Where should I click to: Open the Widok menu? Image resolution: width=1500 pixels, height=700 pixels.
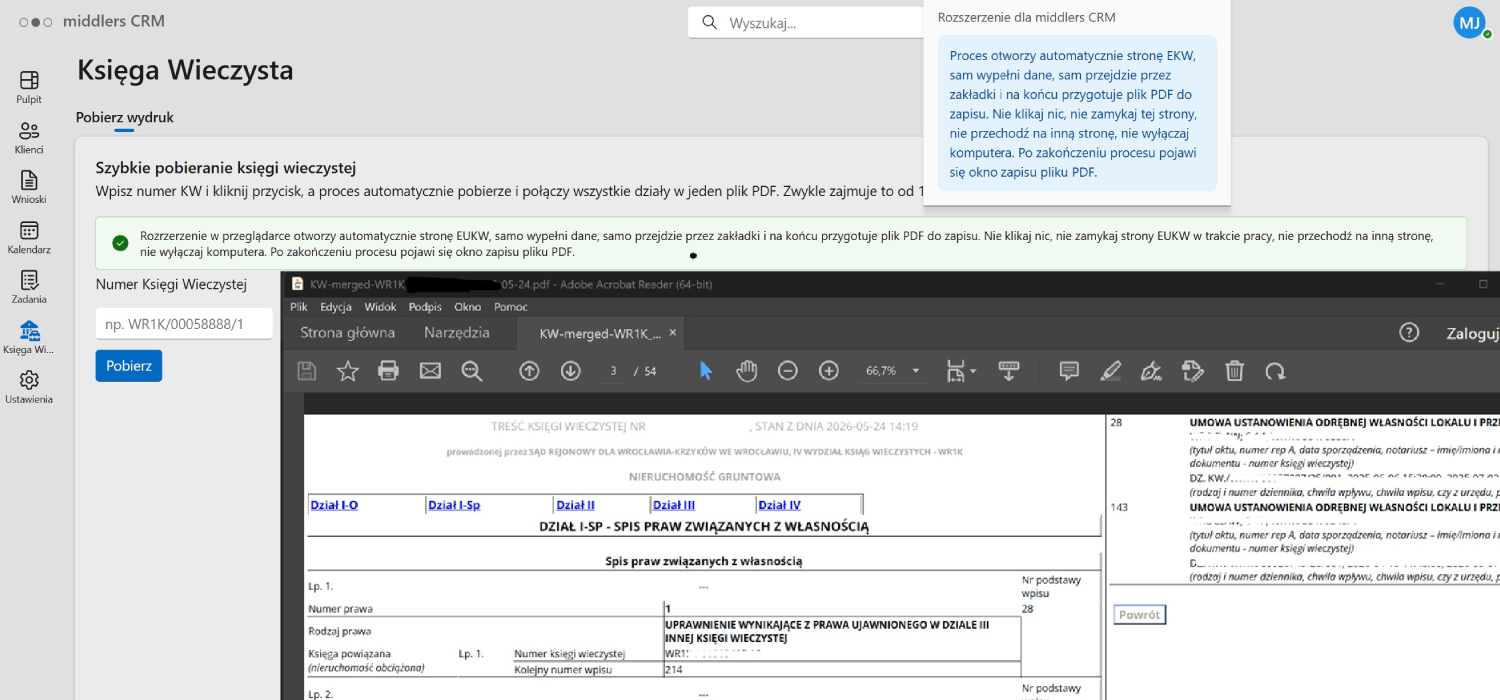(381, 307)
